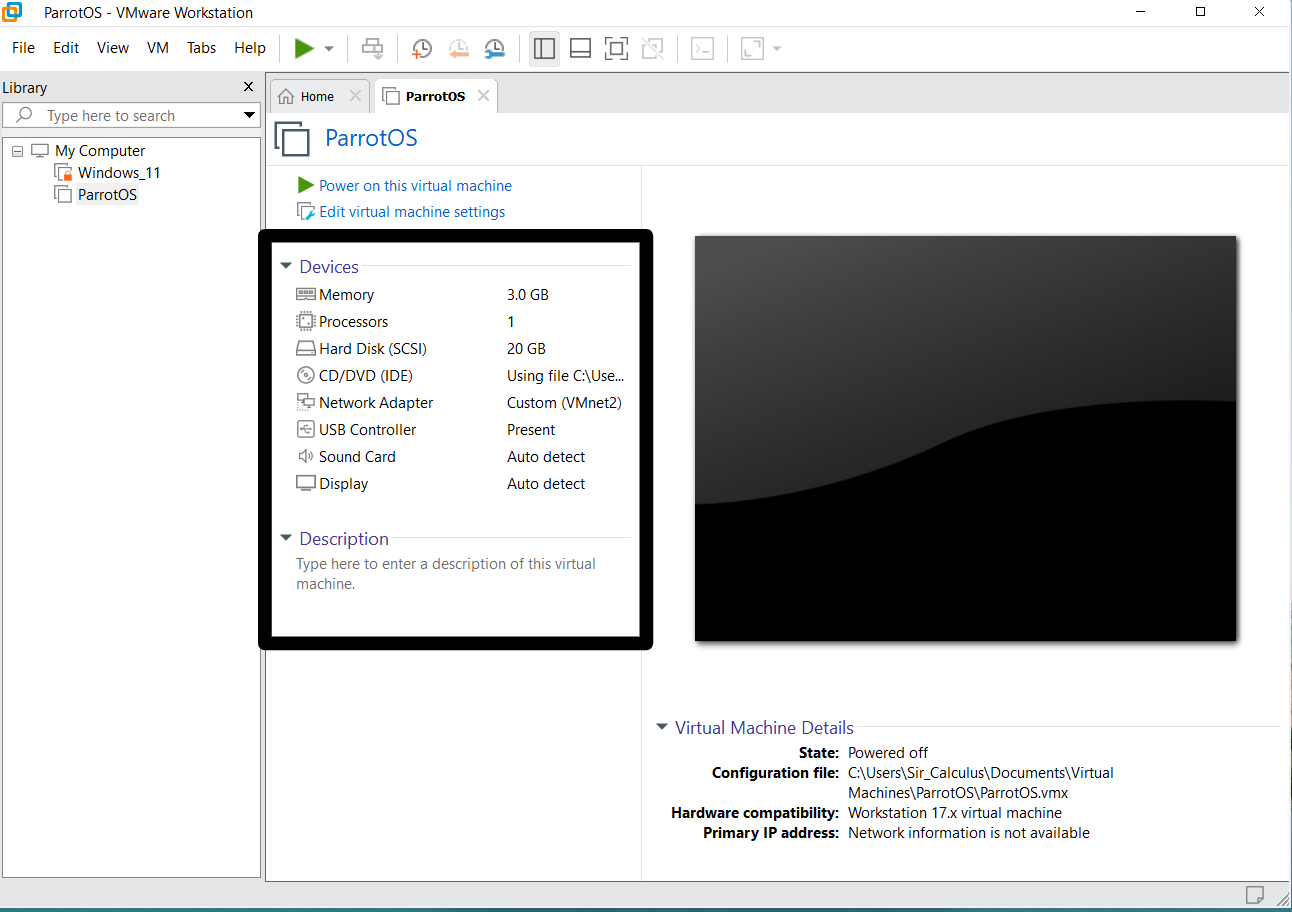1292x912 pixels.
Task: Close the Home tab
Action: click(355, 96)
